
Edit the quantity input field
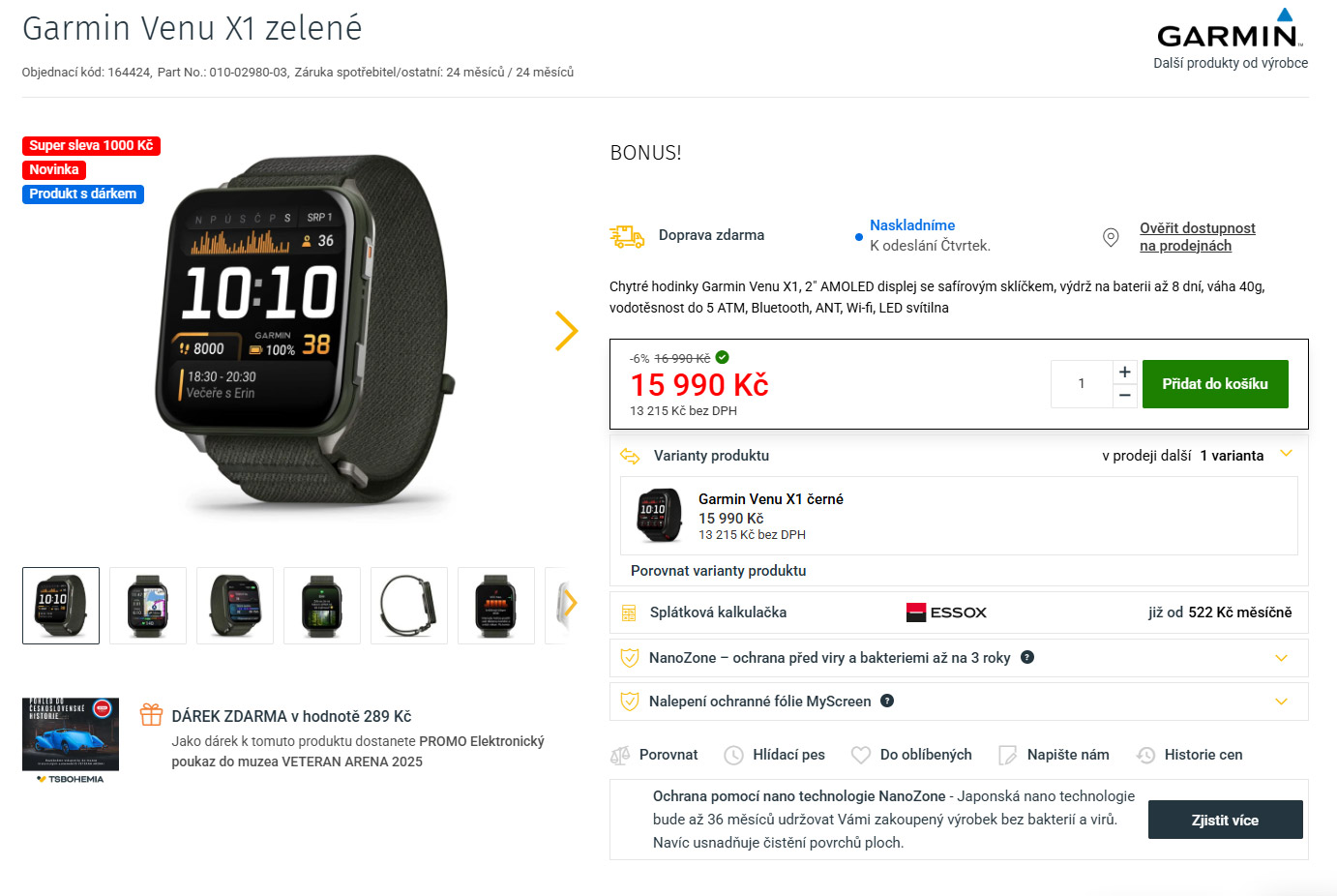point(1082,384)
